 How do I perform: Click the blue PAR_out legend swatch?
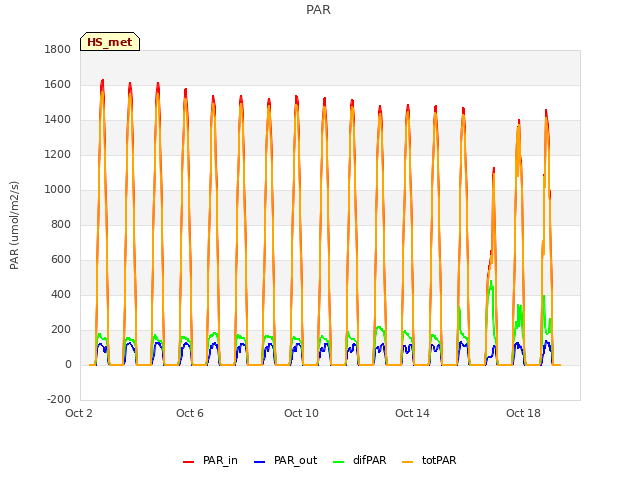(x=259, y=462)
